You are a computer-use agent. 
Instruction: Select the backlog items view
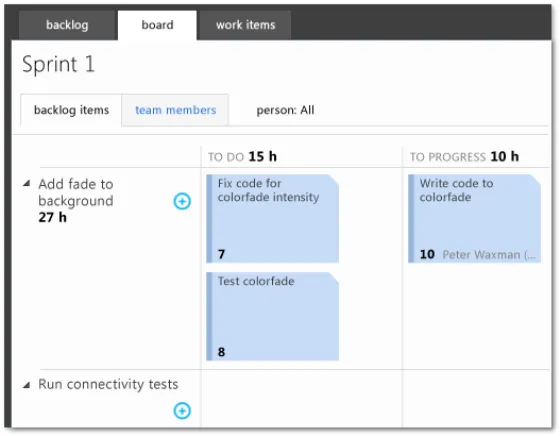point(71,110)
